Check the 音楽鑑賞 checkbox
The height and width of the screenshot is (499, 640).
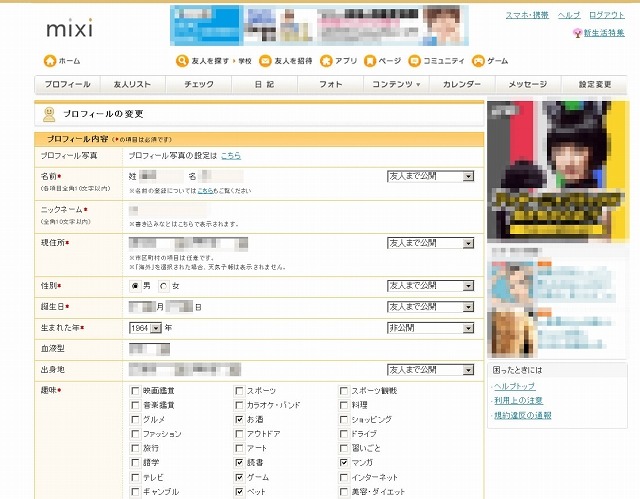pyautogui.click(x=135, y=405)
